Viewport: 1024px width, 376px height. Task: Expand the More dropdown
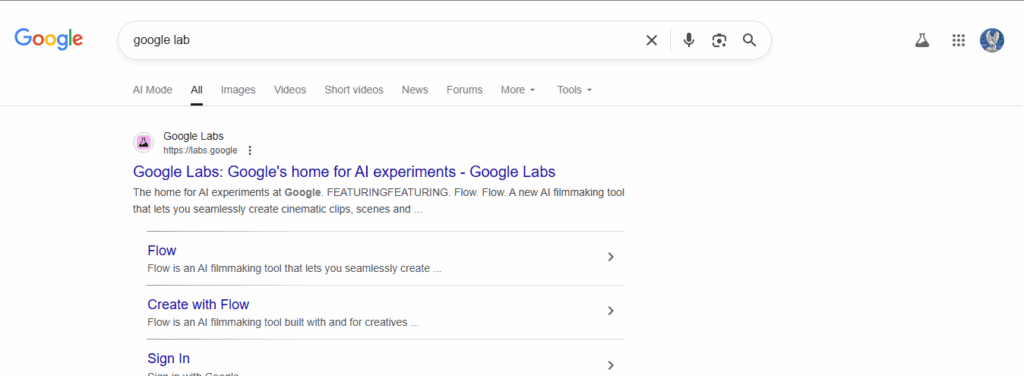(518, 90)
